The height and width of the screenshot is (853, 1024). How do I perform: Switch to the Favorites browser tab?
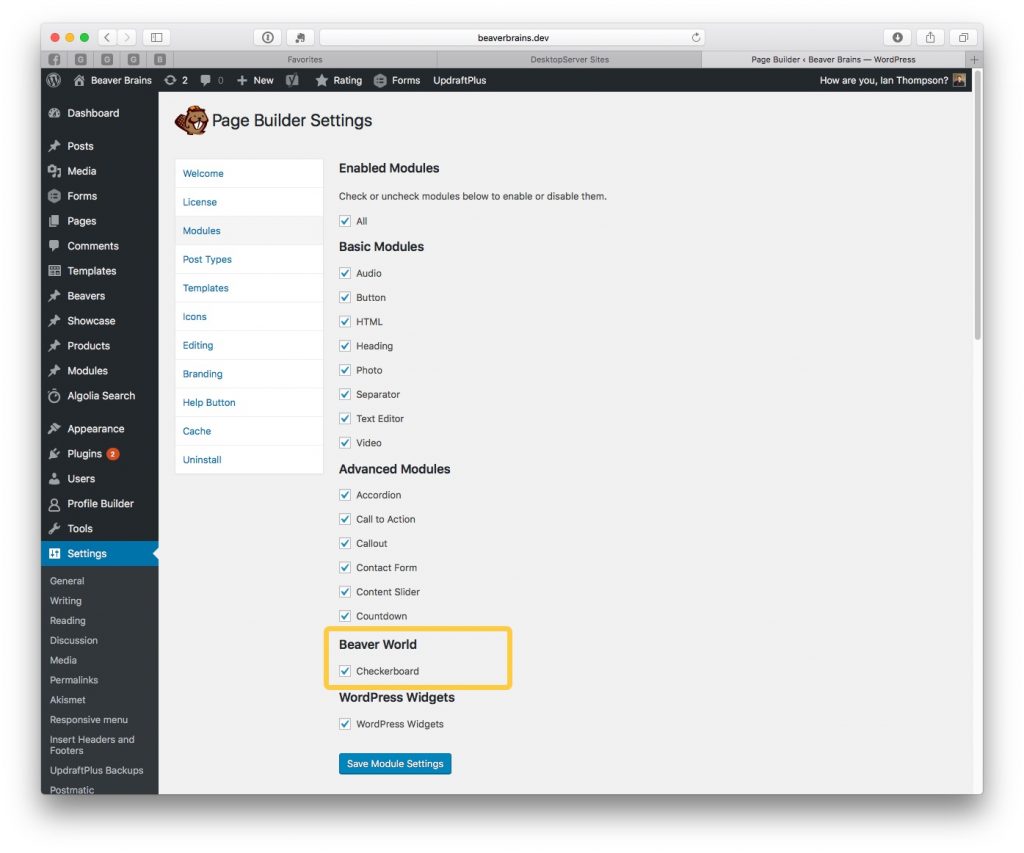(x=305, y=59)
